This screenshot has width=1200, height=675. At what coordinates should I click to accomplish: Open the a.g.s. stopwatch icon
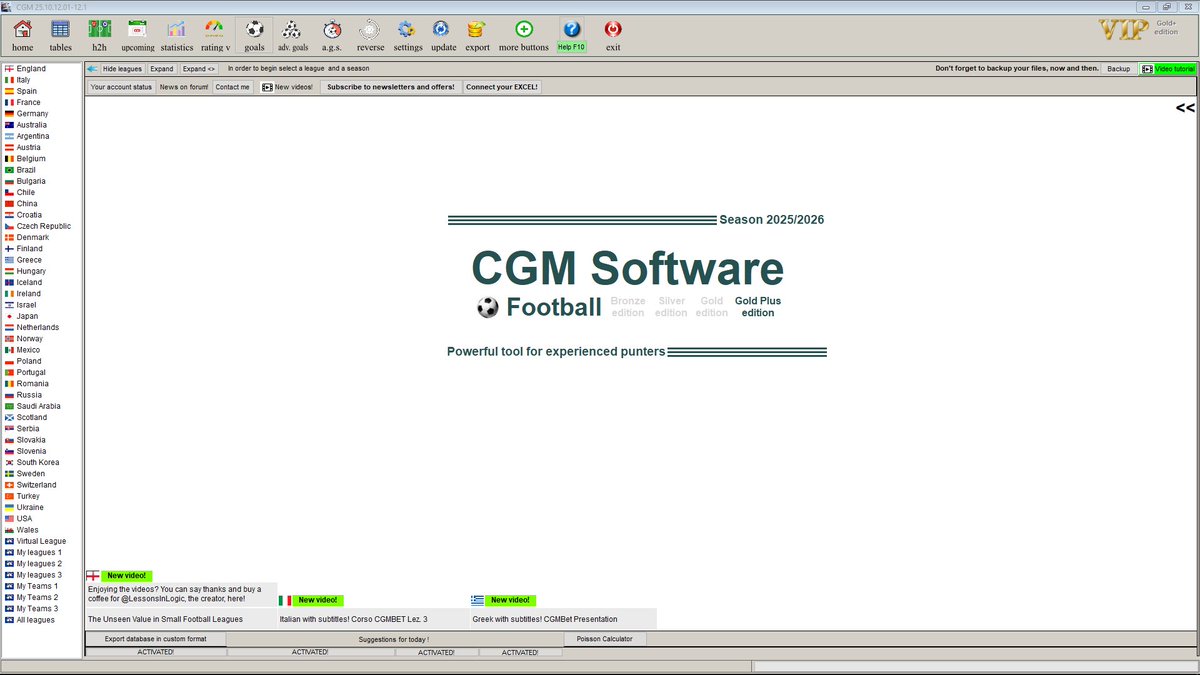[332, 35]
